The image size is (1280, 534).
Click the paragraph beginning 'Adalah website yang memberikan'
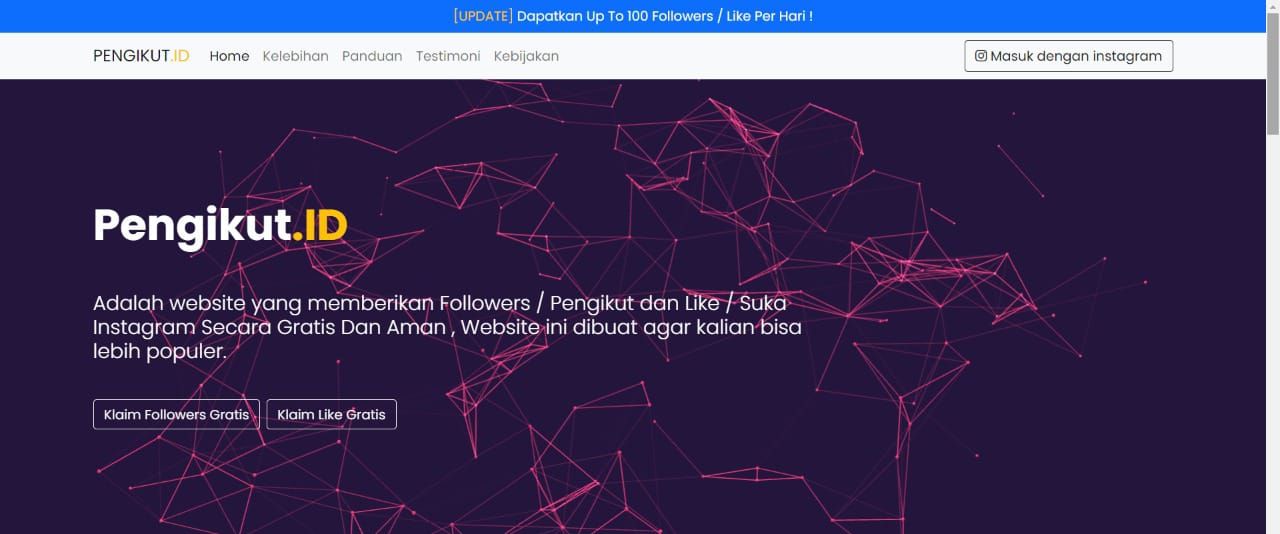click(x=447, y=327)
